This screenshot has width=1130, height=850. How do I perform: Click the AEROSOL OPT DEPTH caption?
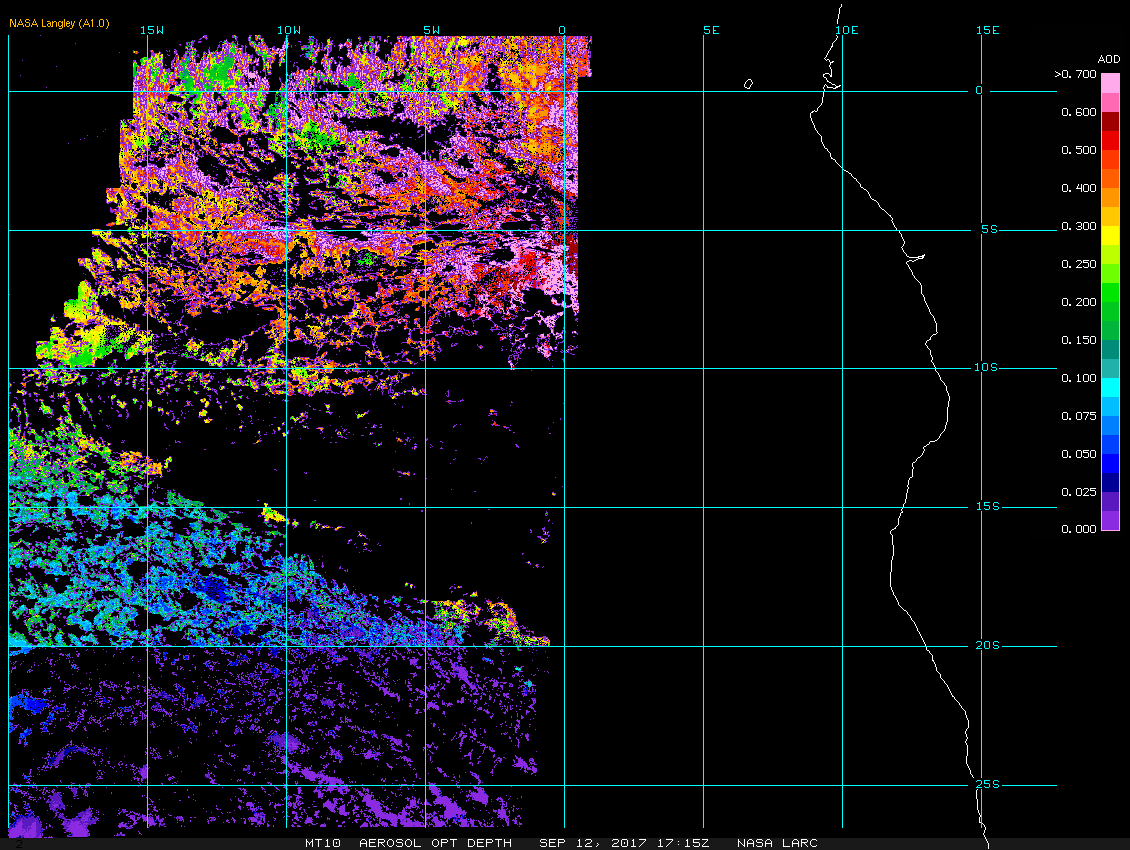click(435, 843)
